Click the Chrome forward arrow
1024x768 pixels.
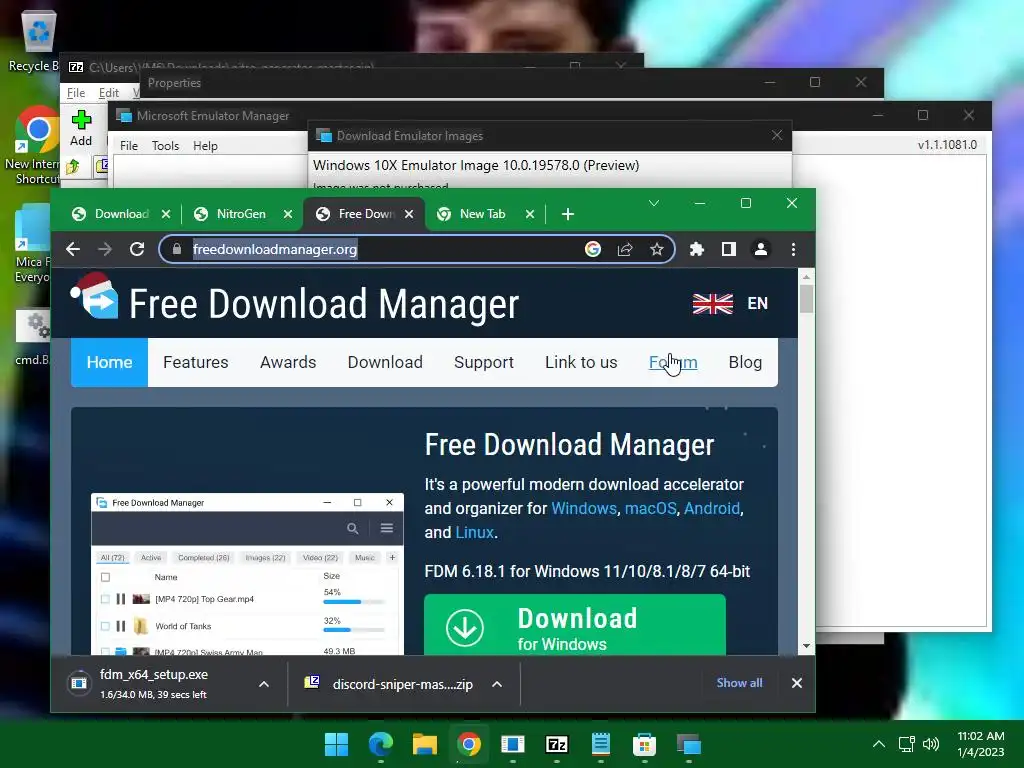pyautogui.click(x=104, y=249)
